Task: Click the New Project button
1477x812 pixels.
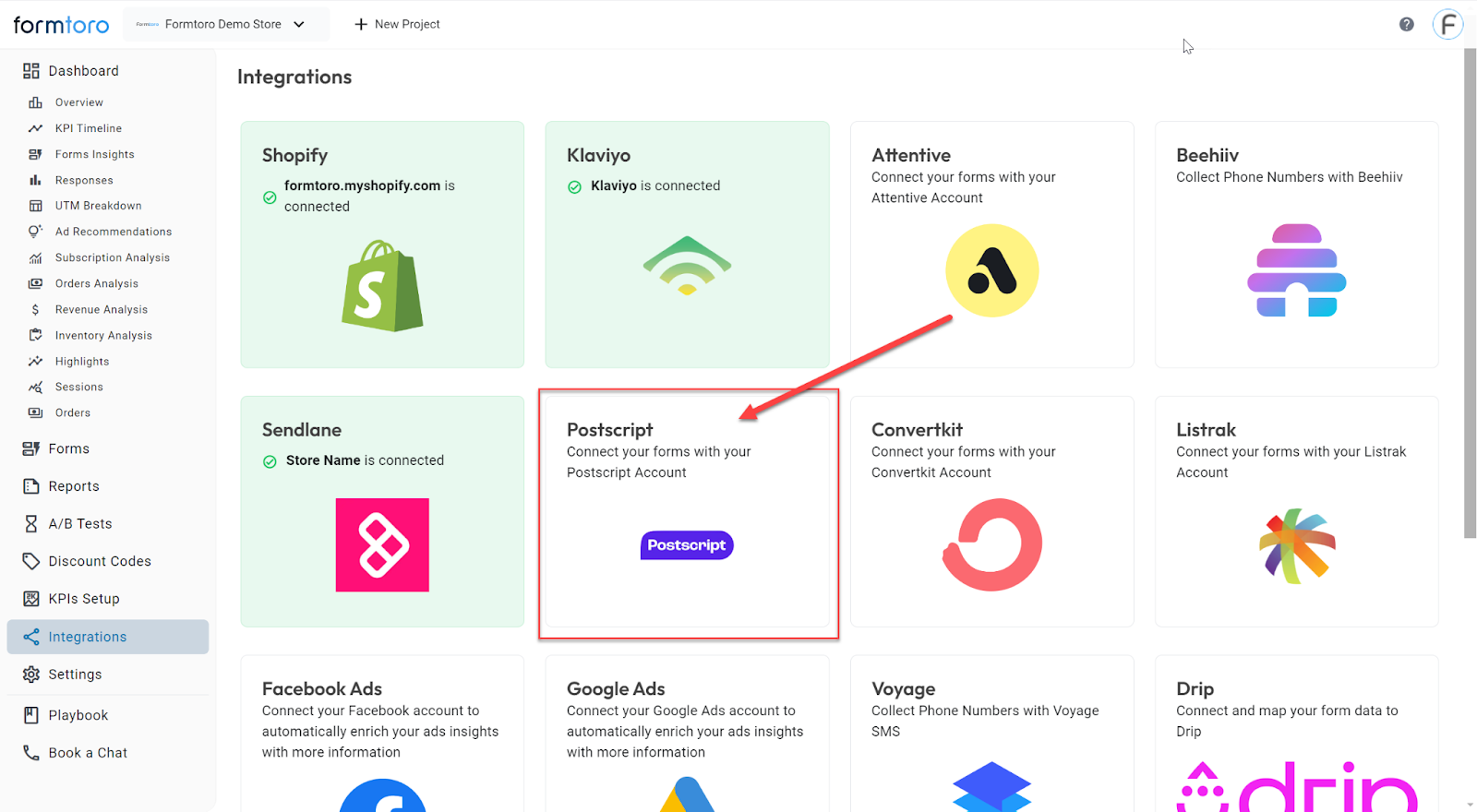Action: click(397, 24)
